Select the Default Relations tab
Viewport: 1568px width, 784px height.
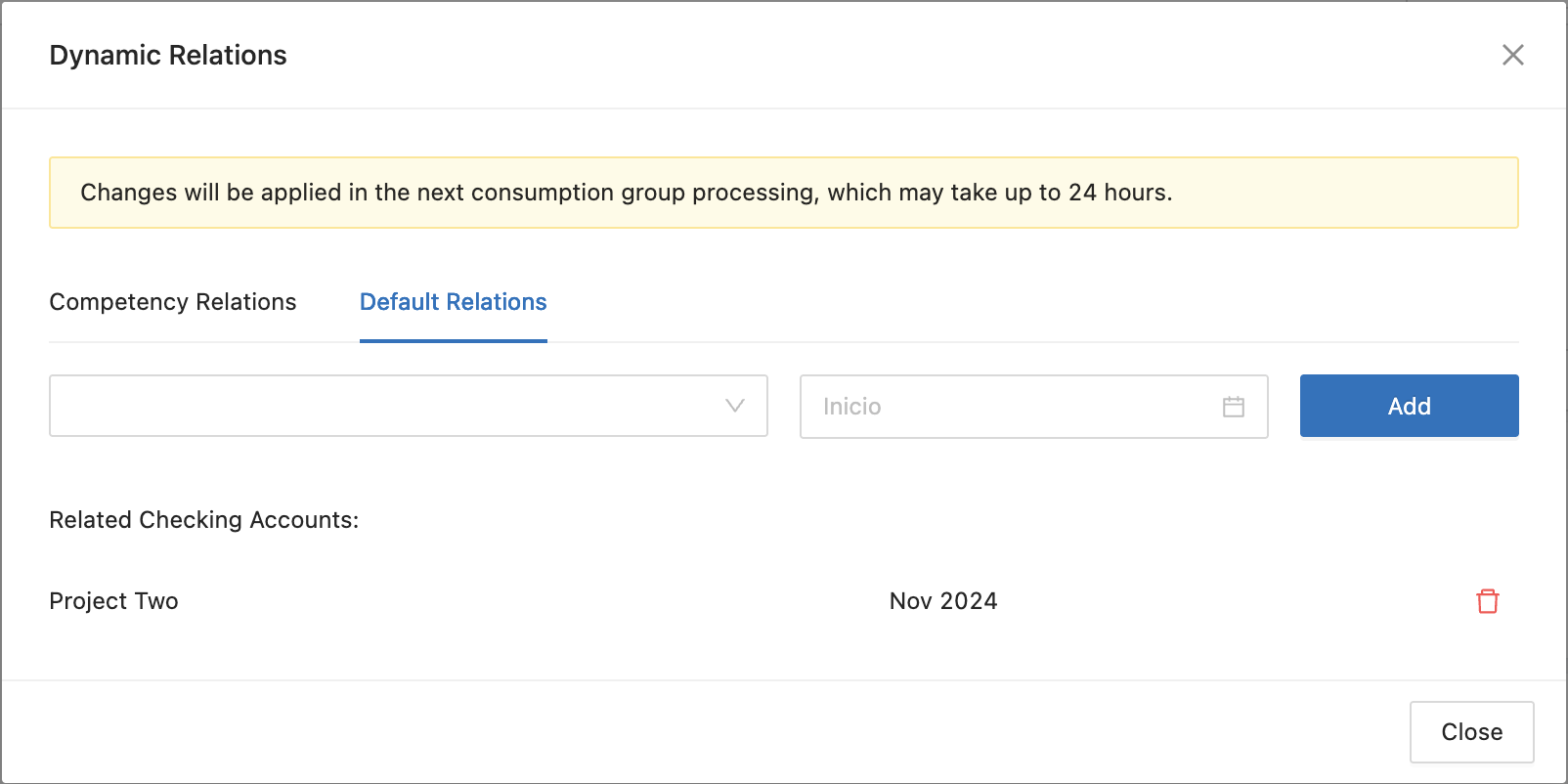coord(454,302)
